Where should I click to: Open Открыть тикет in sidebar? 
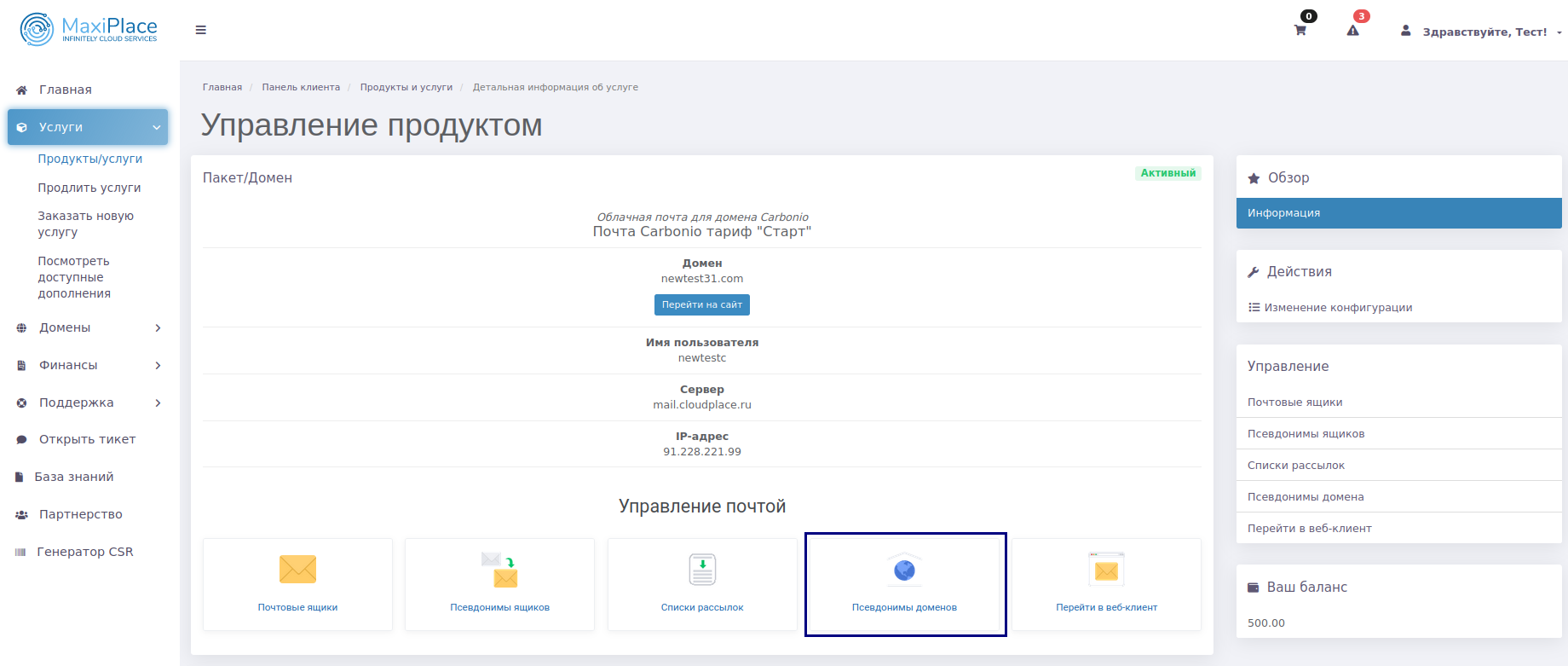(87, 439)
